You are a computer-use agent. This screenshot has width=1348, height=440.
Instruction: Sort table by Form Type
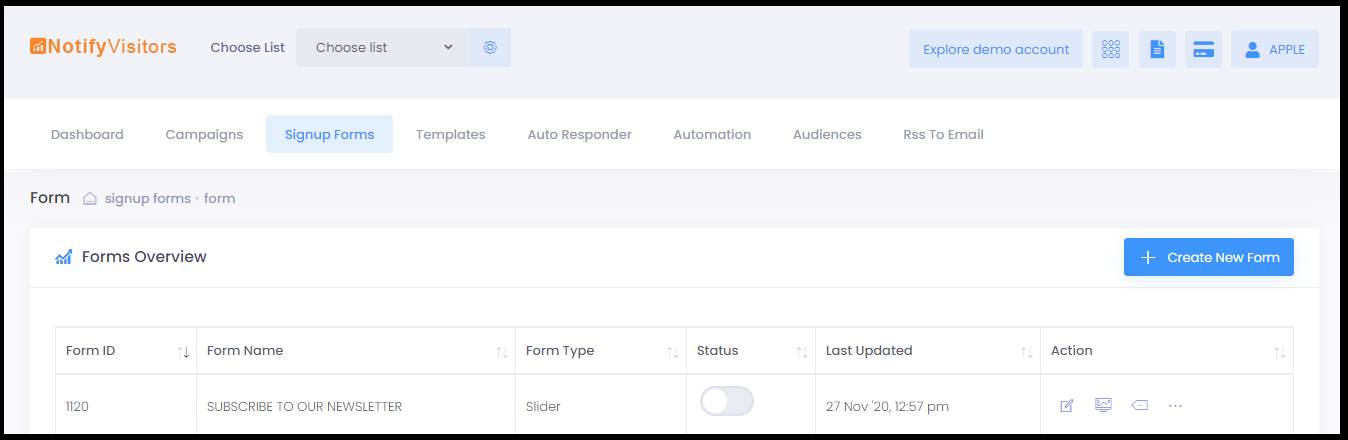[601, 351]
